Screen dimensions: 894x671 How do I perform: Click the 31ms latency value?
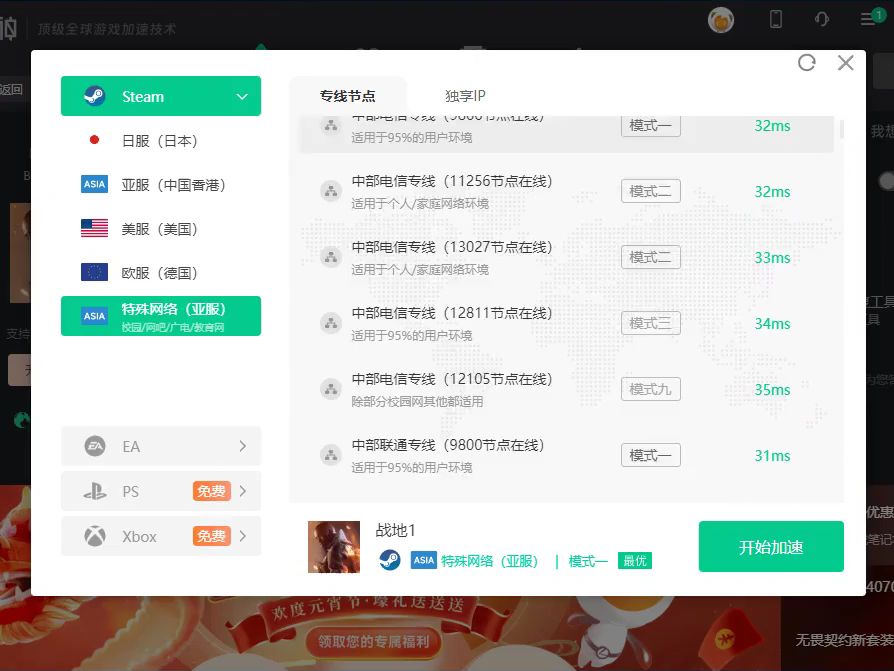point(772,456)
